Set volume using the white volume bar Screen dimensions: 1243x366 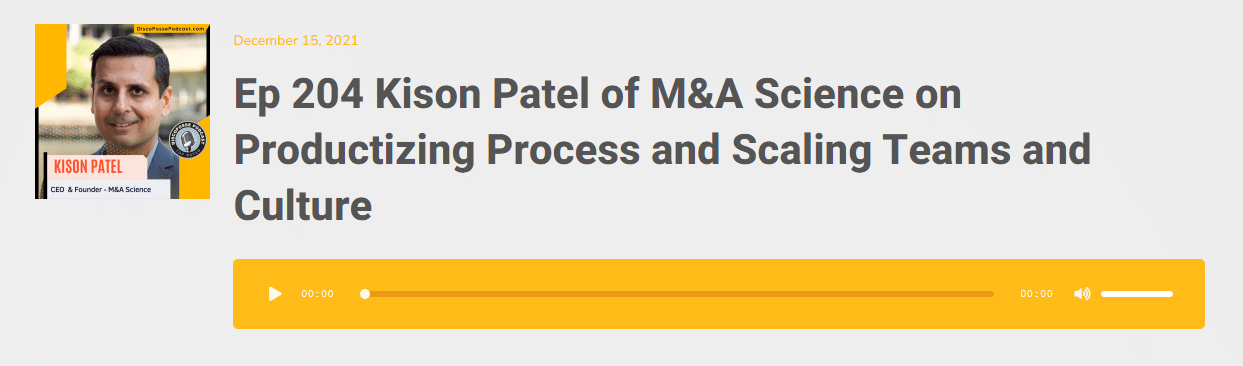[1137, 294]
